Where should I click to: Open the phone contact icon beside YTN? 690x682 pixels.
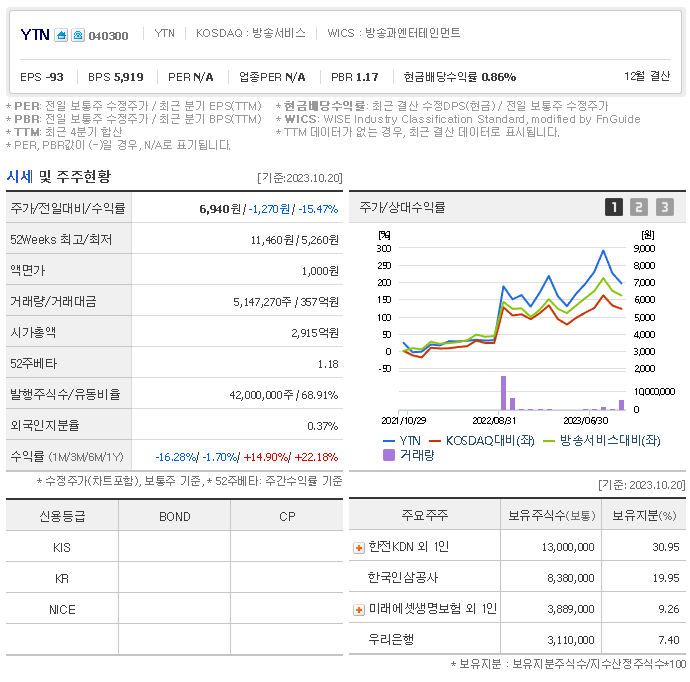coord(78,35)
